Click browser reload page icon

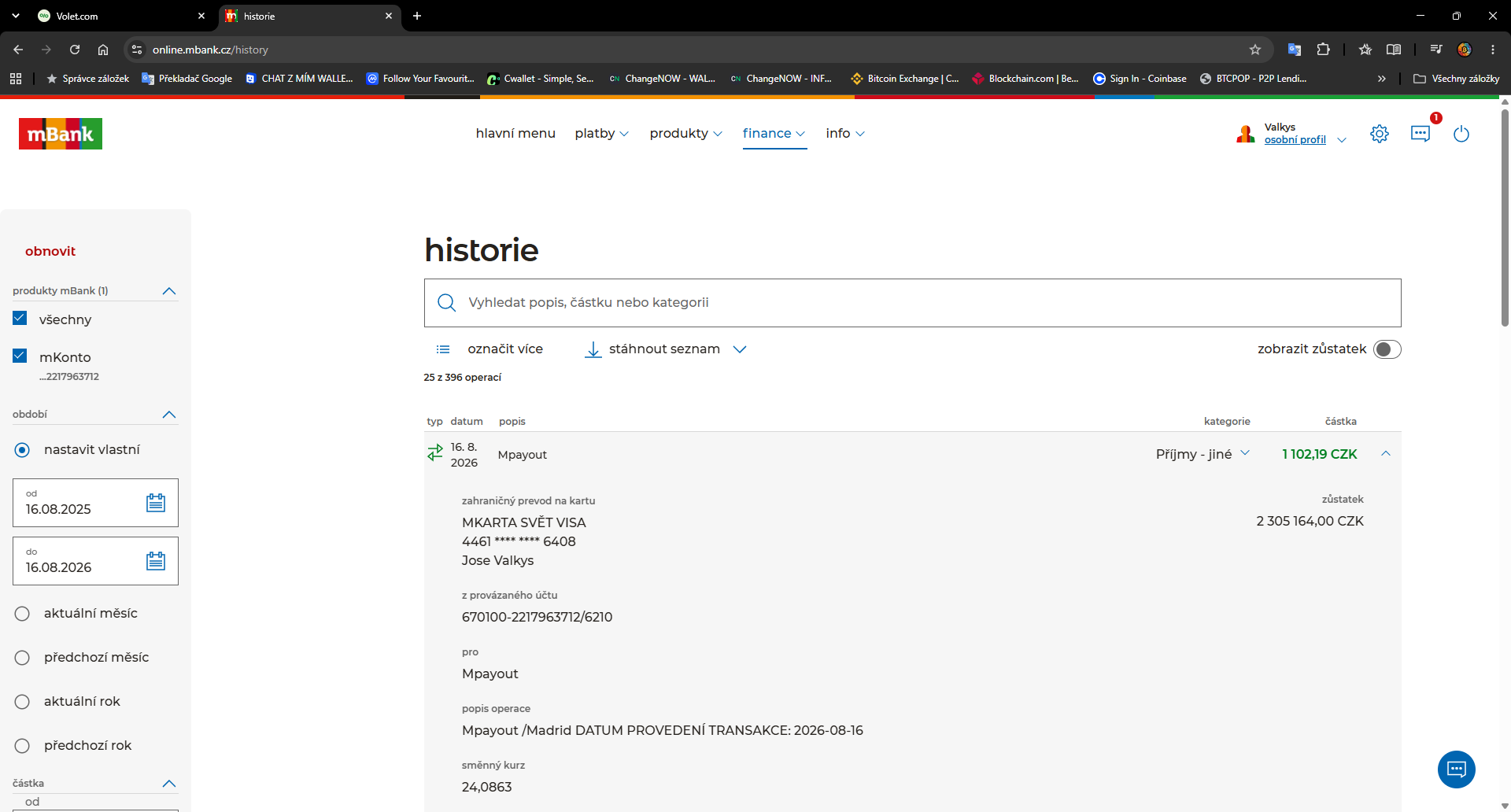[x=75, y=50]
